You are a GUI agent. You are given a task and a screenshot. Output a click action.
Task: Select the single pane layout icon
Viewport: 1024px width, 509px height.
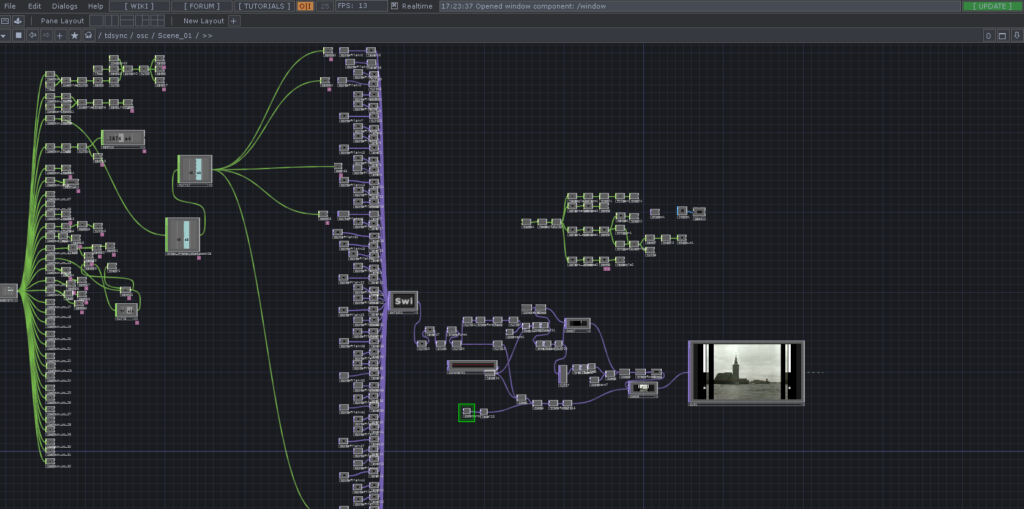pos(96,20)
